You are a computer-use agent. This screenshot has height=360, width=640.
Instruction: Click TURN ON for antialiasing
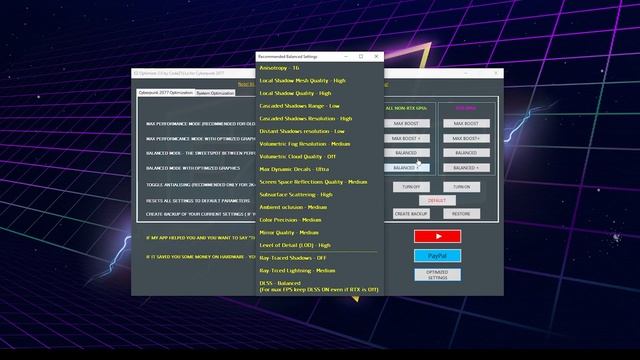tap(462, 187)
